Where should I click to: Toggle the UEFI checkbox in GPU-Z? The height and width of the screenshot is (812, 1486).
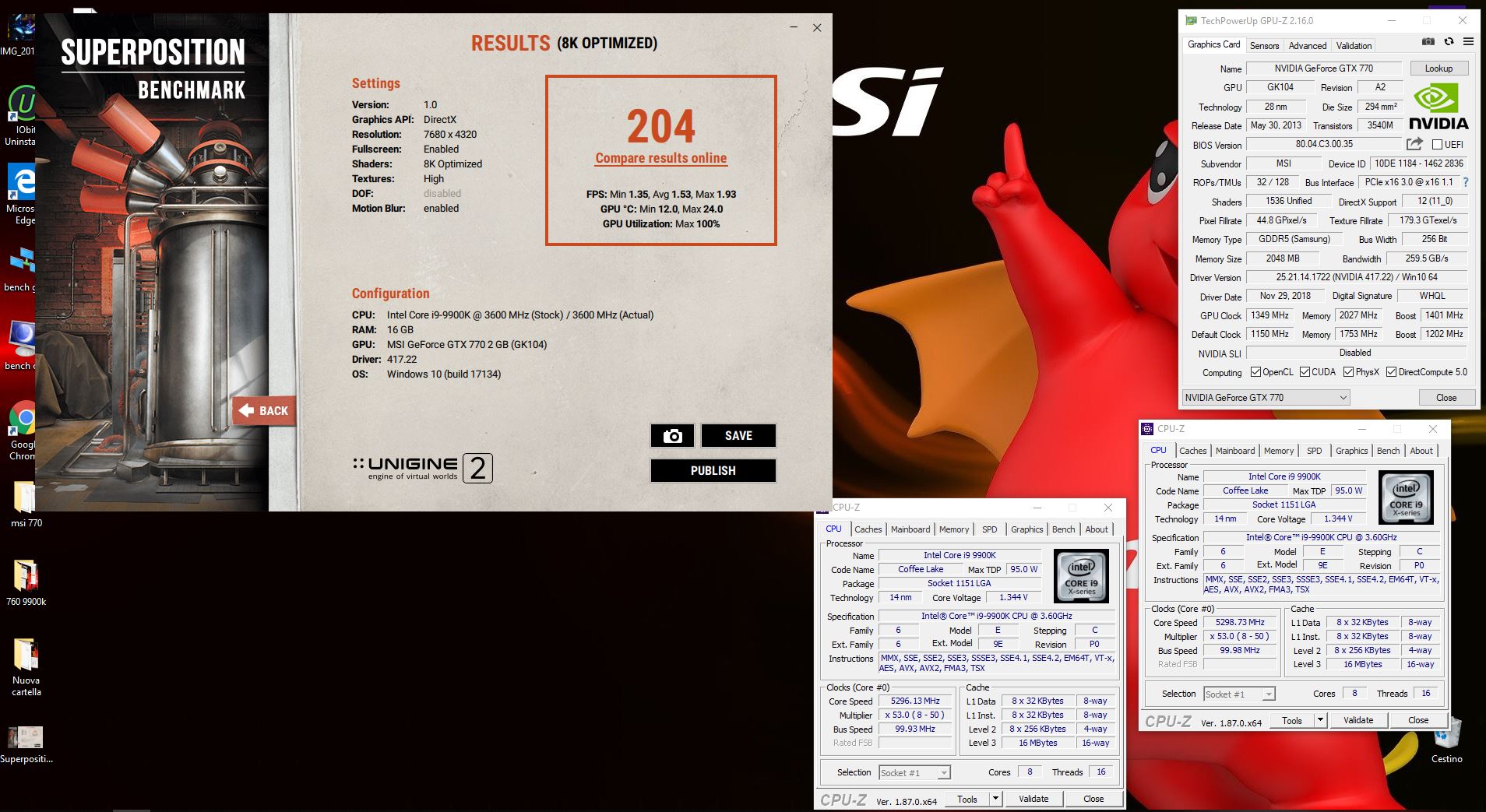1437,145
